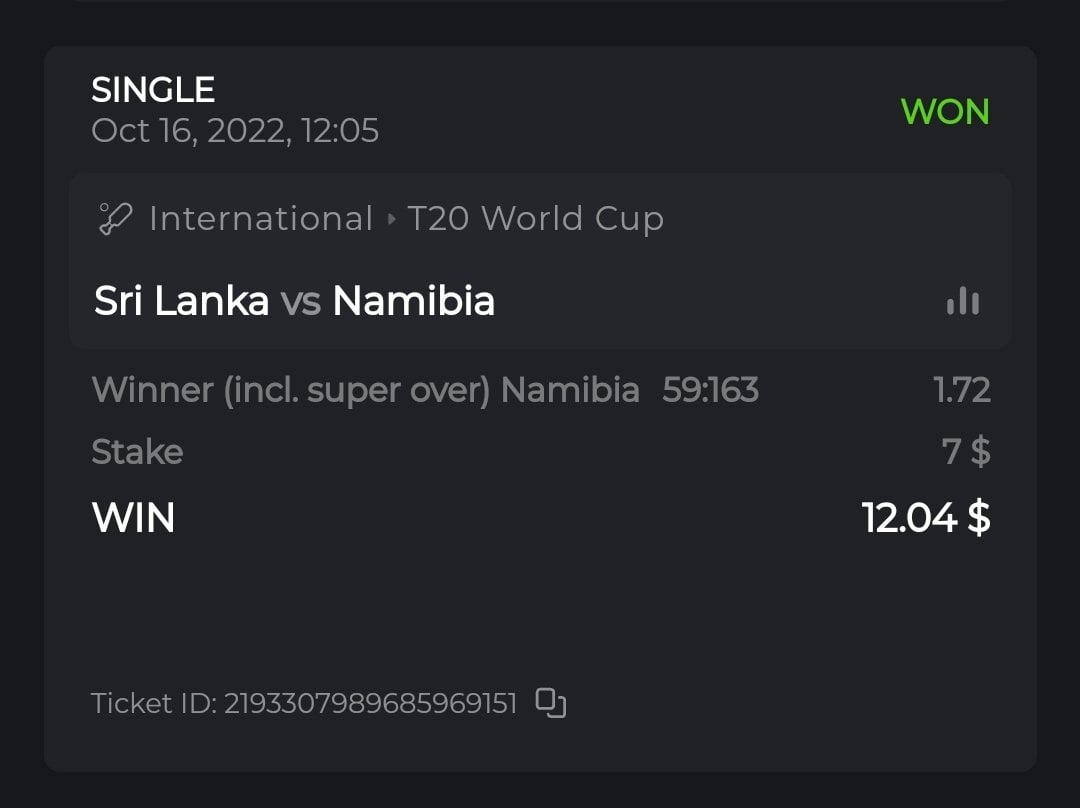Click the Winner (incl. super over) Namibia selection
The image size is (1080, 808).
tap(365, 390)
